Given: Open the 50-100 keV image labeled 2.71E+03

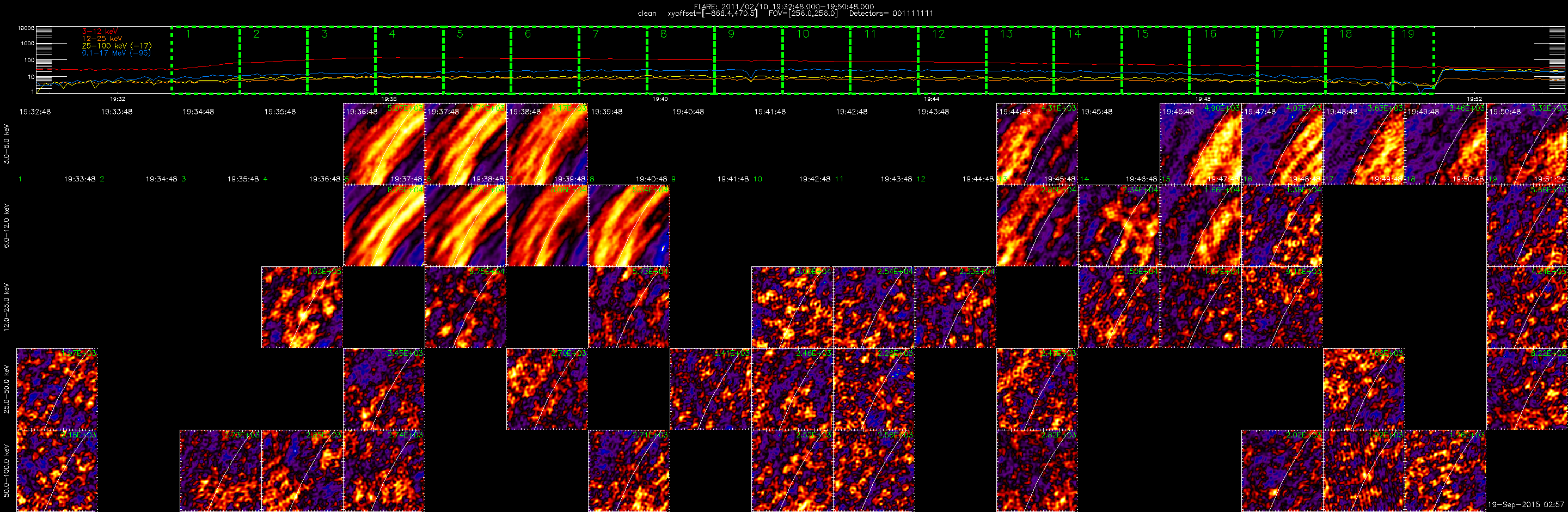Looking at the screenshot, I should point(628,471).
